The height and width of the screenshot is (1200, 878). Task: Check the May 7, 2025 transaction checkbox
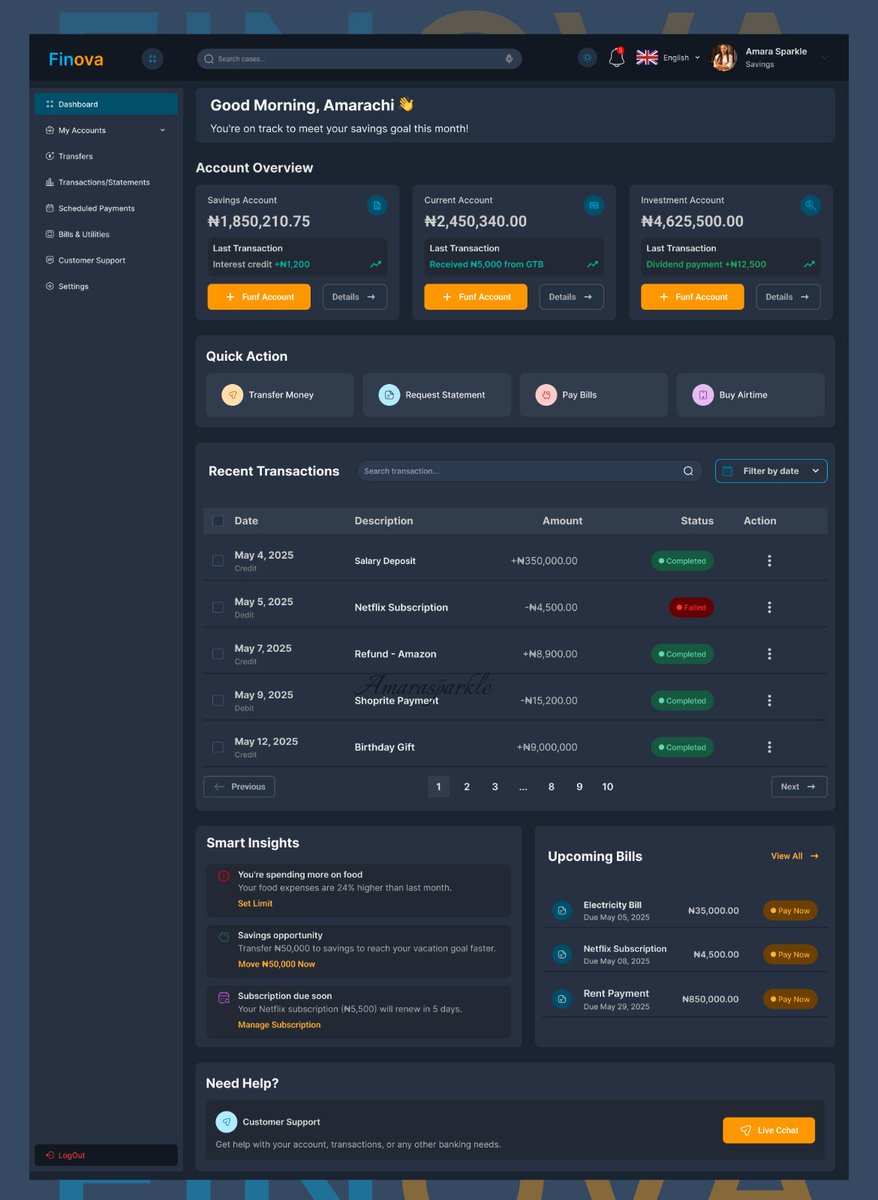[218, 654]
